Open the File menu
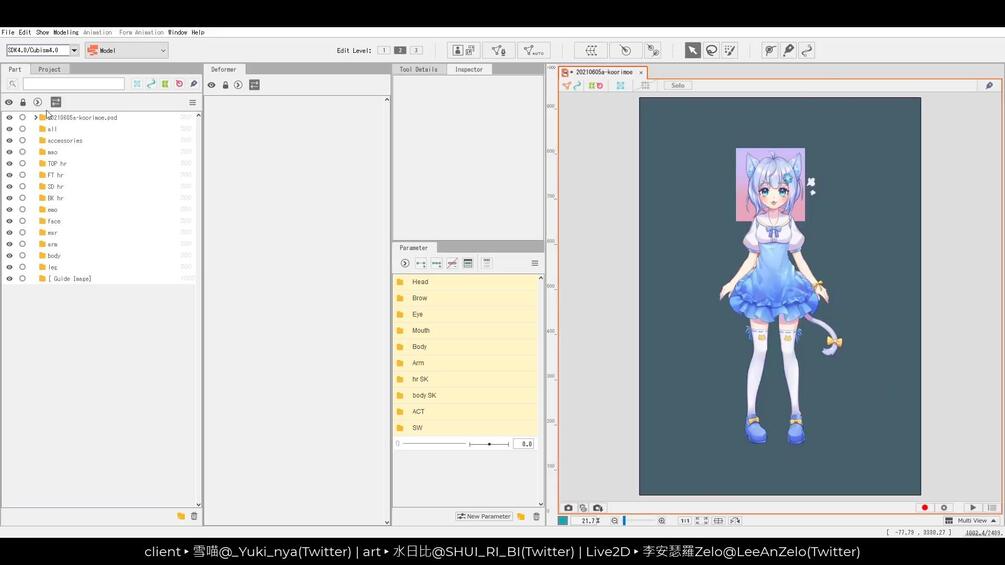 coord(8,32)
